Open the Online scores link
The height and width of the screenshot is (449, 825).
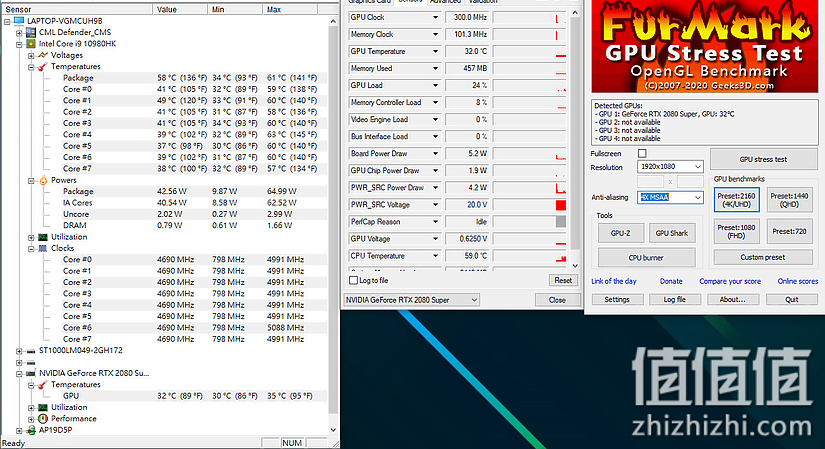(798, 281)
